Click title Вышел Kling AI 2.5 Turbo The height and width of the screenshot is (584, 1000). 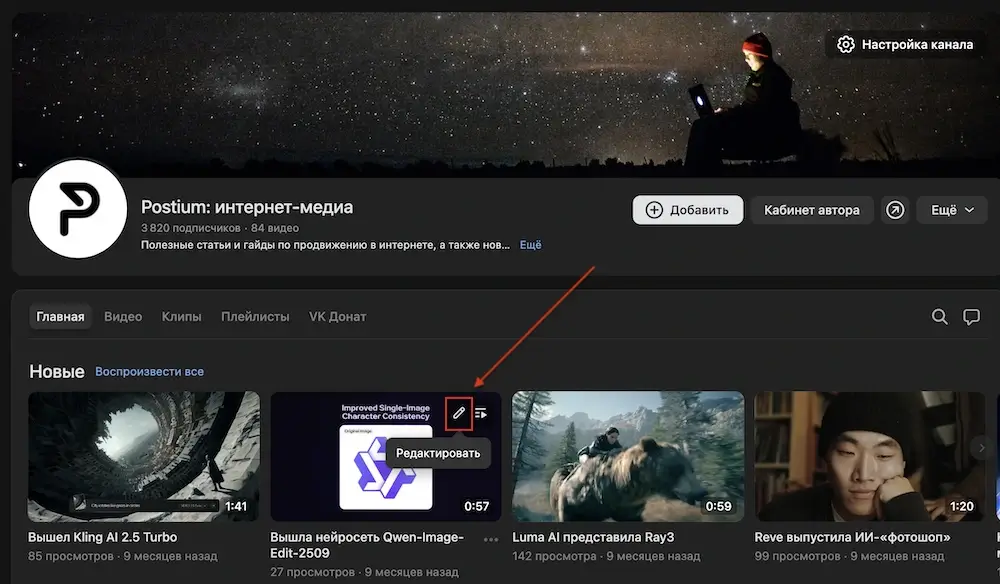click(x=103, y=537)
